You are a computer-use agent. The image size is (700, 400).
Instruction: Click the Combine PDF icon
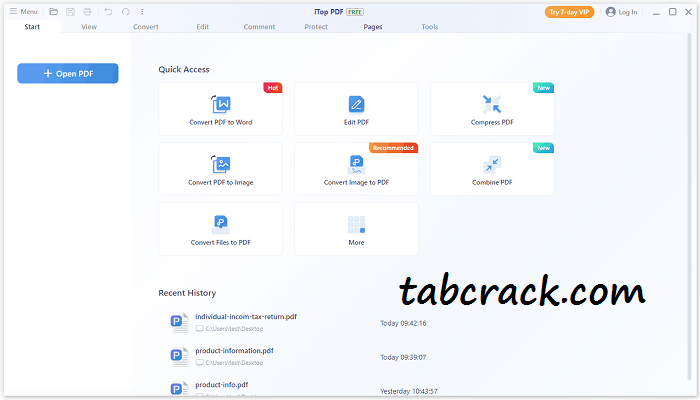coord(492,164)
